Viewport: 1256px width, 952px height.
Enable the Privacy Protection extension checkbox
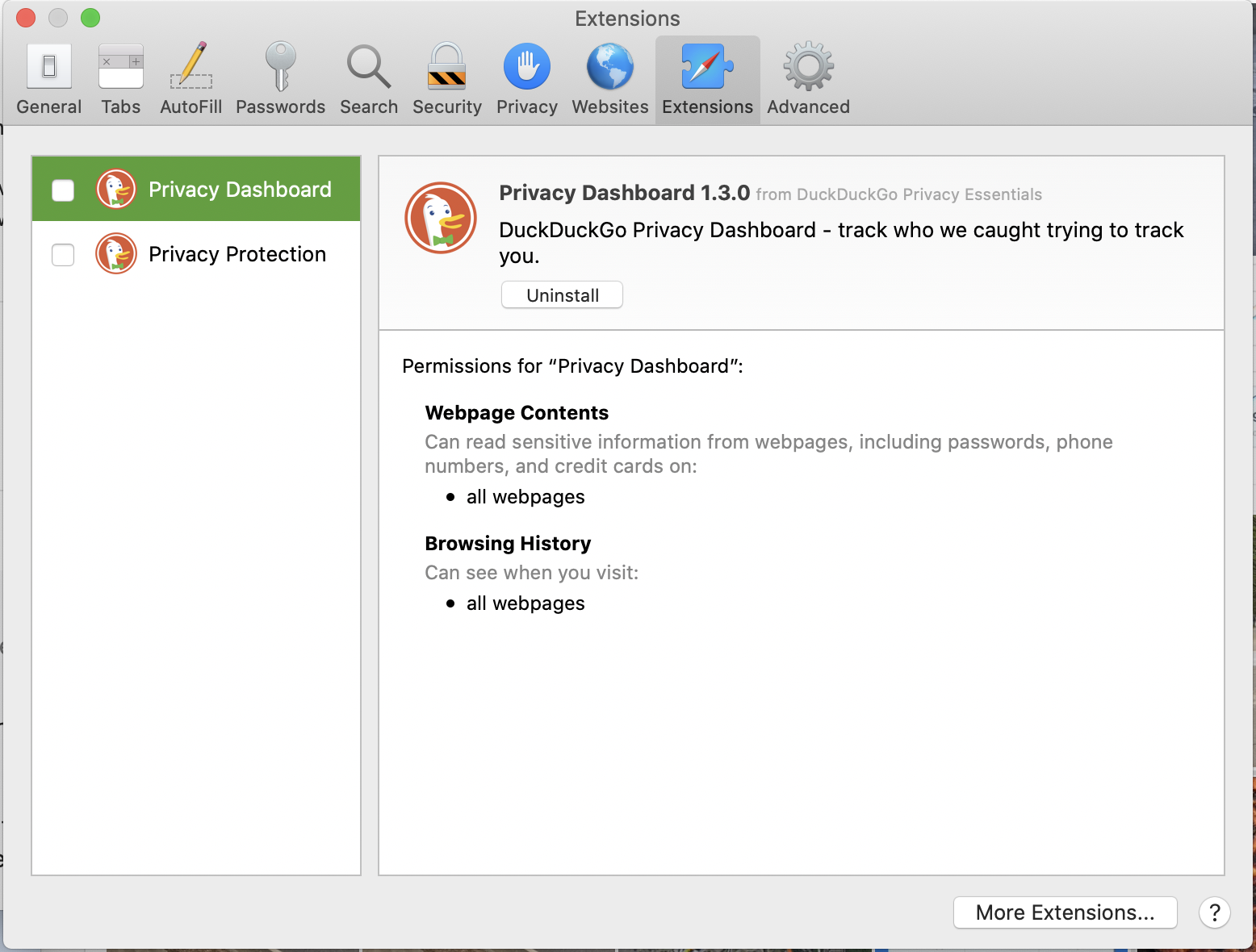pos(63,255)
